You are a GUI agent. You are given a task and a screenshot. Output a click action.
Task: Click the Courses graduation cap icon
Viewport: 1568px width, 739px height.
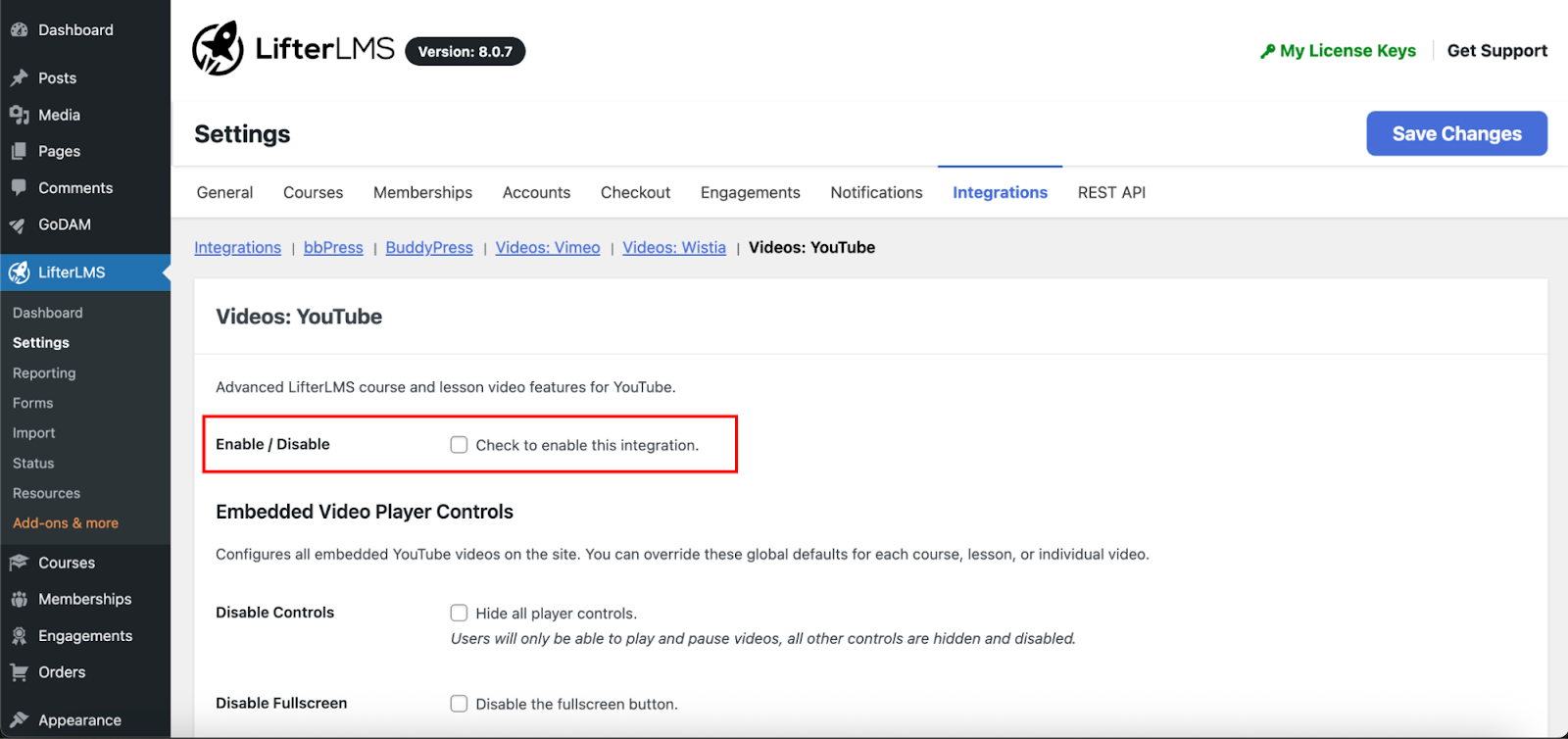(x=19, y=563)
